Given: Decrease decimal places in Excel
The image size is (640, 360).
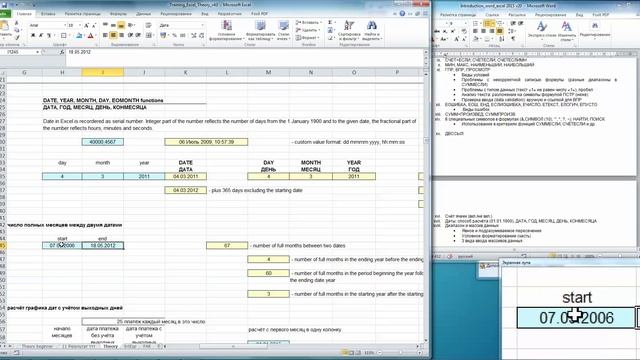Looking at the screenshot, I should [201, 36].
